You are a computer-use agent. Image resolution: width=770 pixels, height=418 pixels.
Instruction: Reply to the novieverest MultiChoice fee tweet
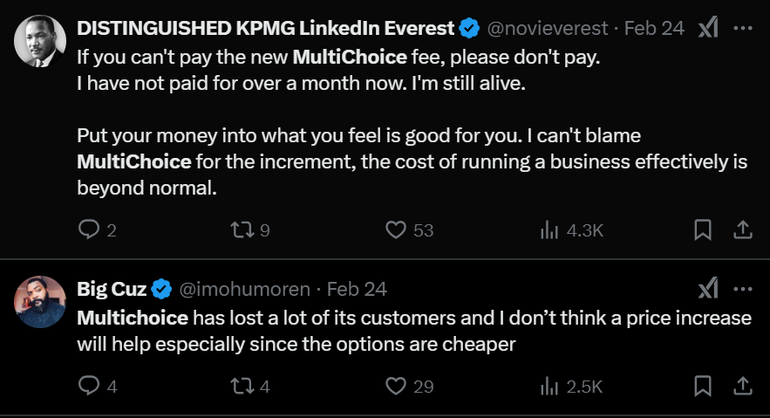point(87,230)
